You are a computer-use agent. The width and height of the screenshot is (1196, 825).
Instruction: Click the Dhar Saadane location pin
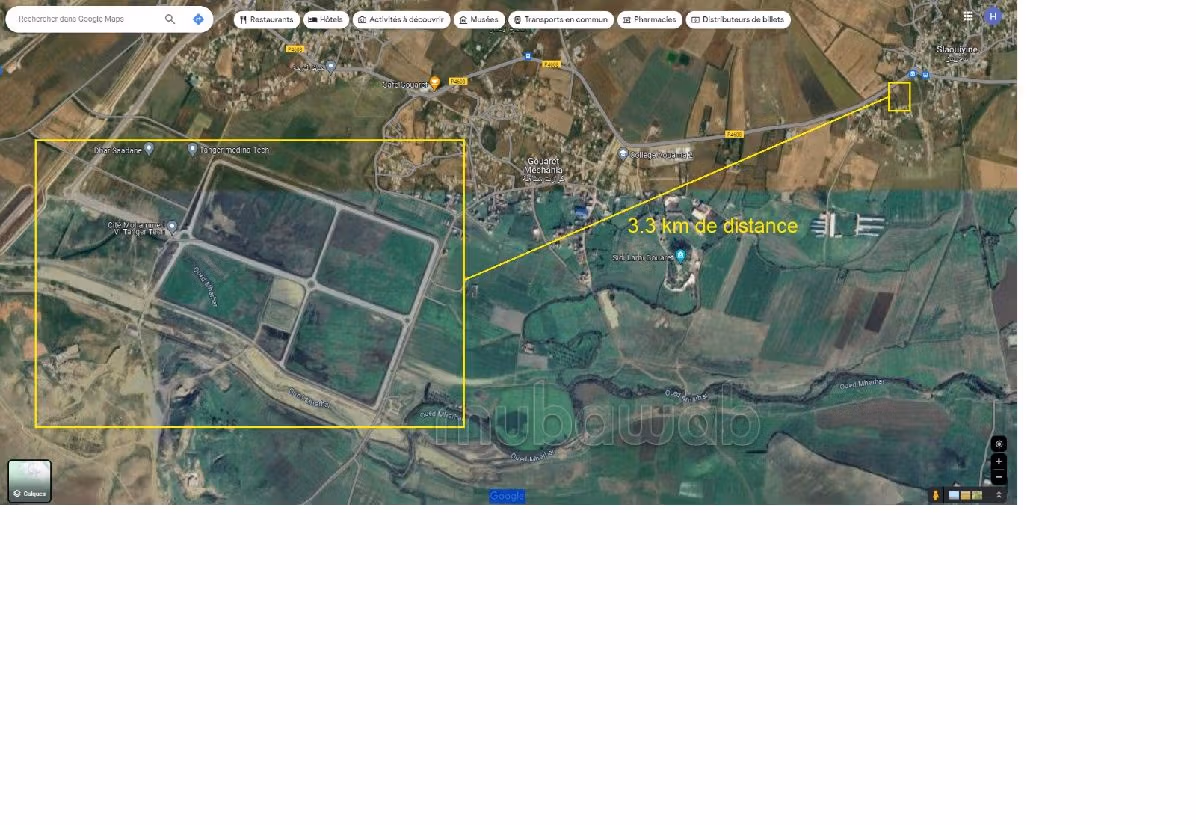pyautogui.click(x=149, y=149)
